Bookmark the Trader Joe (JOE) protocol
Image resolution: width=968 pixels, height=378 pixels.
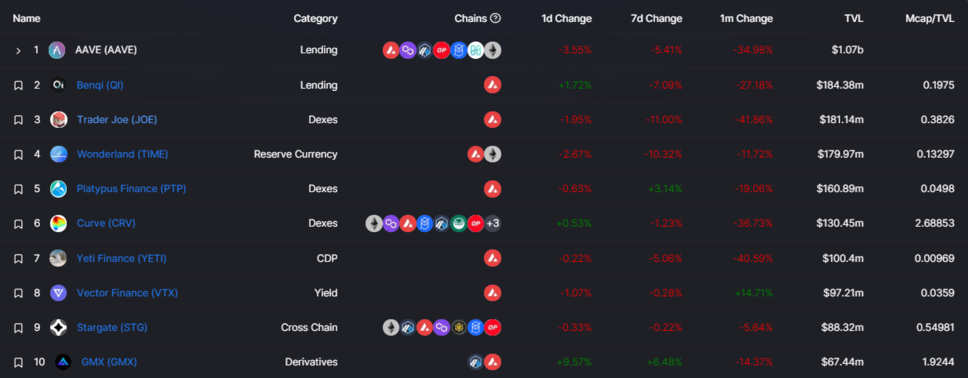click(x=19, y=120)
